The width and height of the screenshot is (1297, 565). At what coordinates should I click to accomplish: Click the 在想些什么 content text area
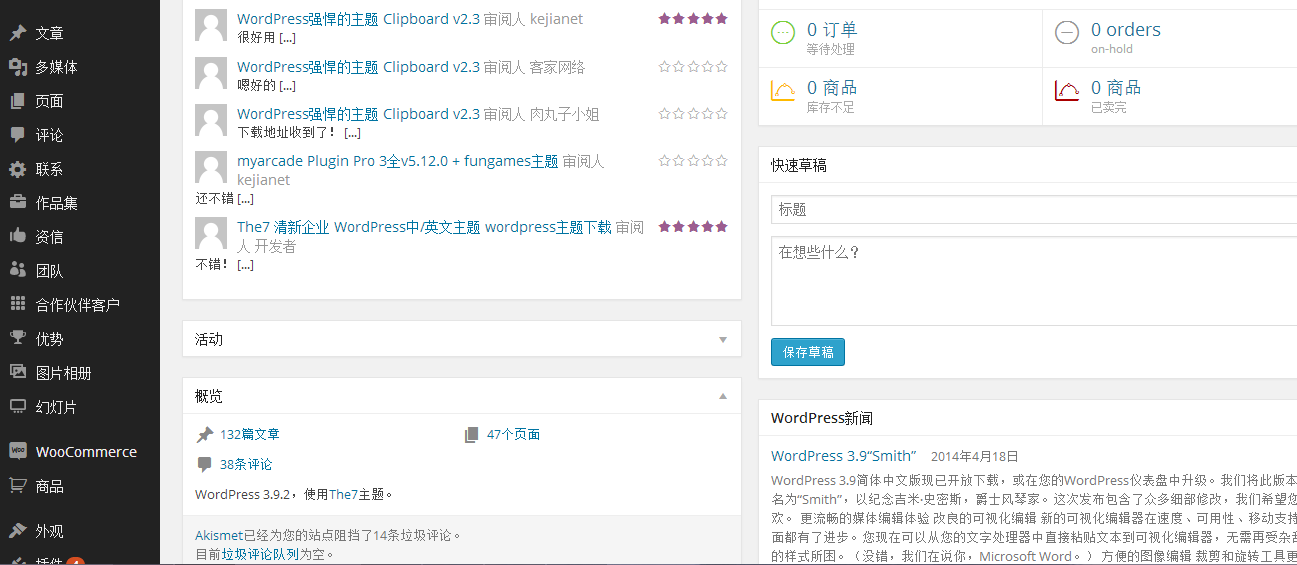coord(1030,280)
